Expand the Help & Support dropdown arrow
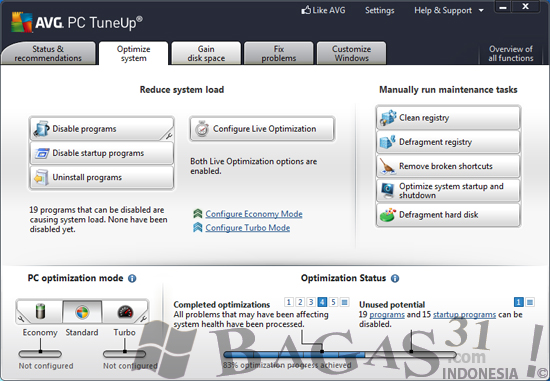Image resolution: width=550 pixels, height=381 pixels. coord(481,11)
